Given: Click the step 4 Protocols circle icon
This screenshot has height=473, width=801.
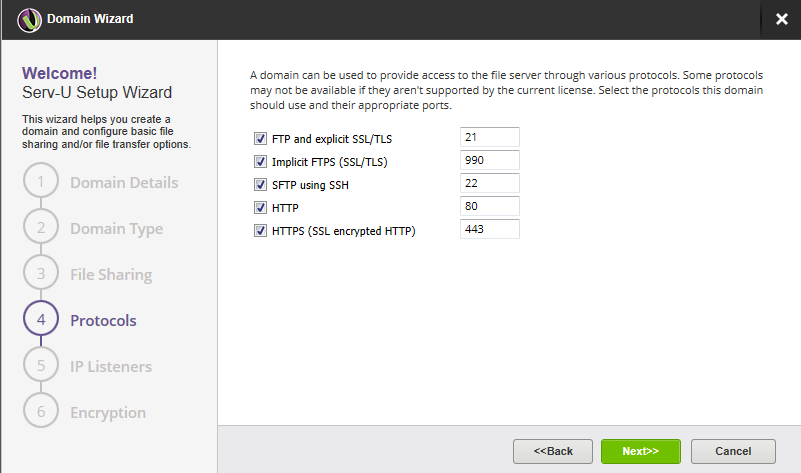Looking at the screenshot, I should (41, 321).
